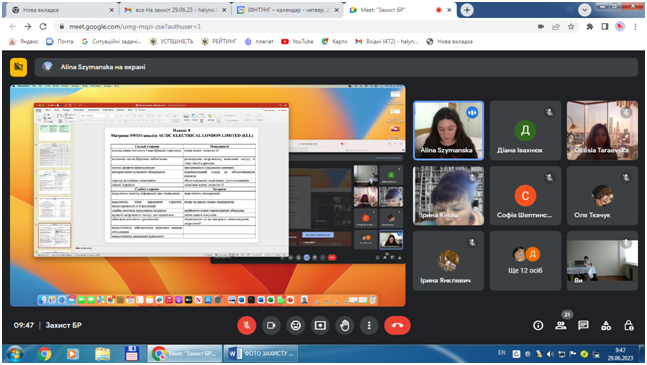Image resolution: width=647 pixels, height=365 pixels.
Task: Click the present screen icon
Action: [x=320, y=325]
